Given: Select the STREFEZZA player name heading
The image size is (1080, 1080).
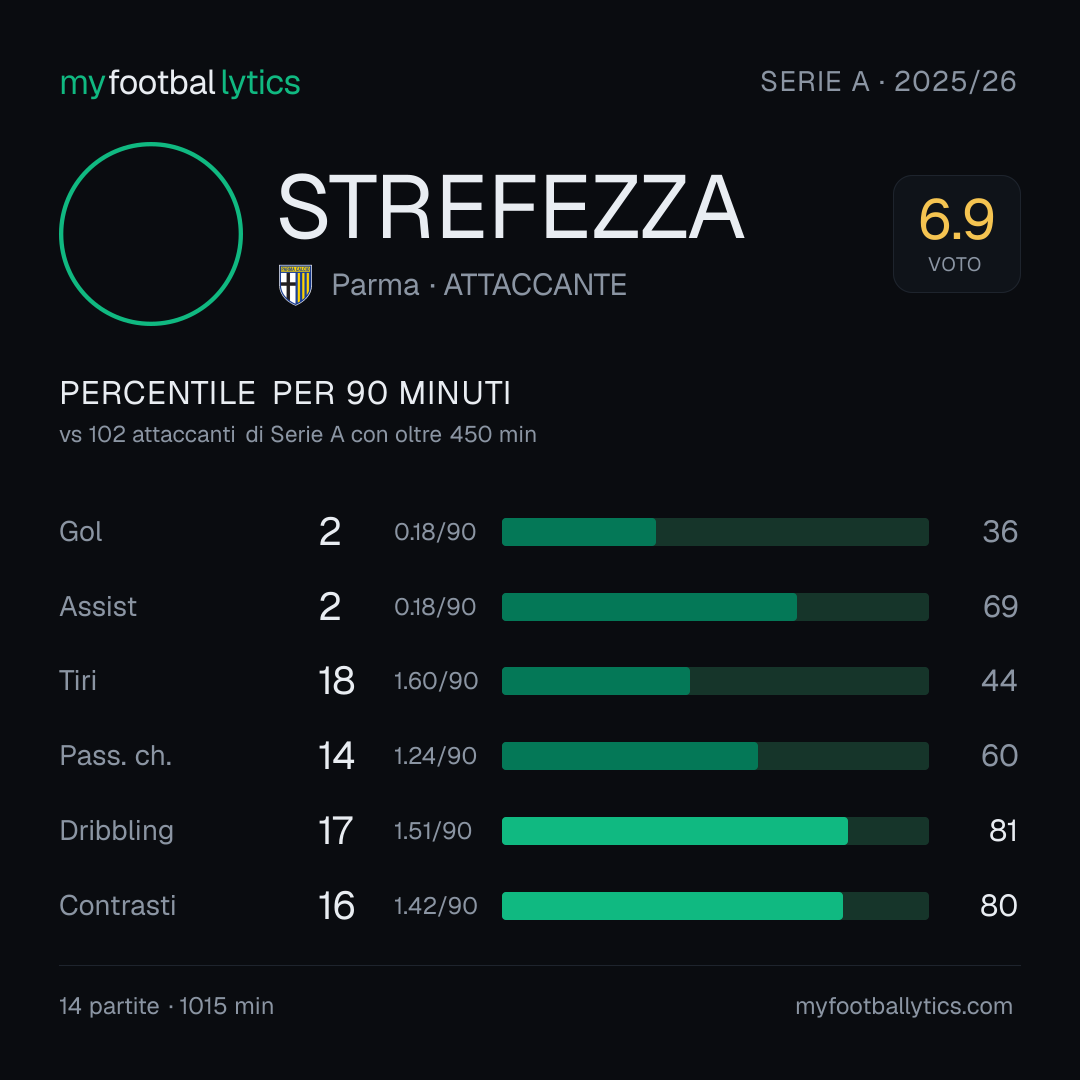Looking at the screenshot, I should [x=510, y=207].
